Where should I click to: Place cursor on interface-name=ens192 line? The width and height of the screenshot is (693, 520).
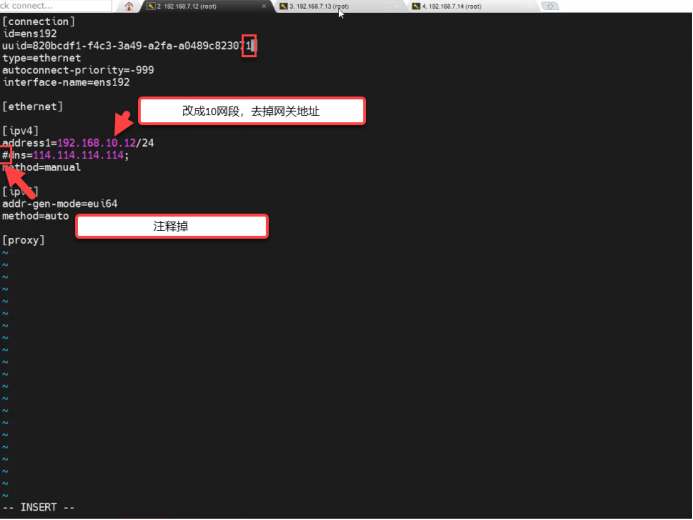pos(65,82)
